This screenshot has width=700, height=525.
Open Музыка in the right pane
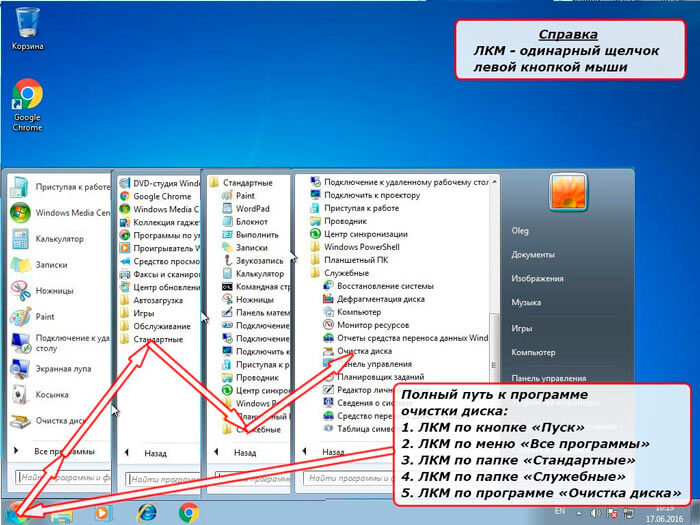click(526, 303)
